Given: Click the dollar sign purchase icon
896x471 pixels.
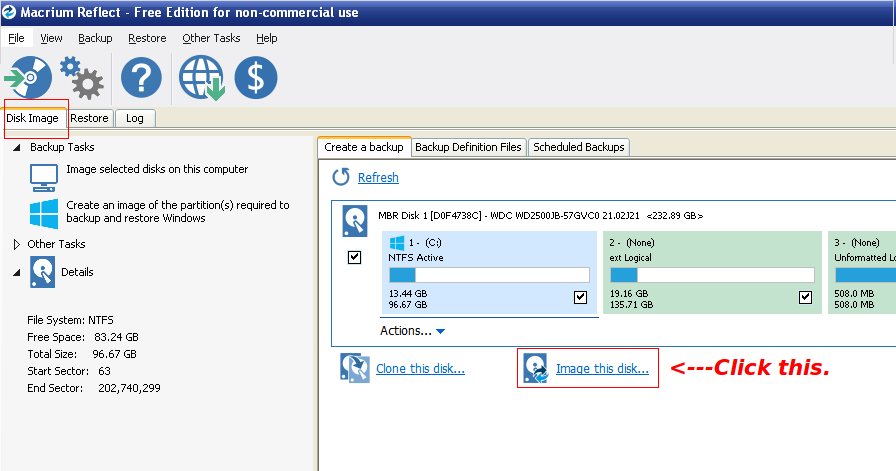Looking at the screenshot, I should click(x=256, y=78).
